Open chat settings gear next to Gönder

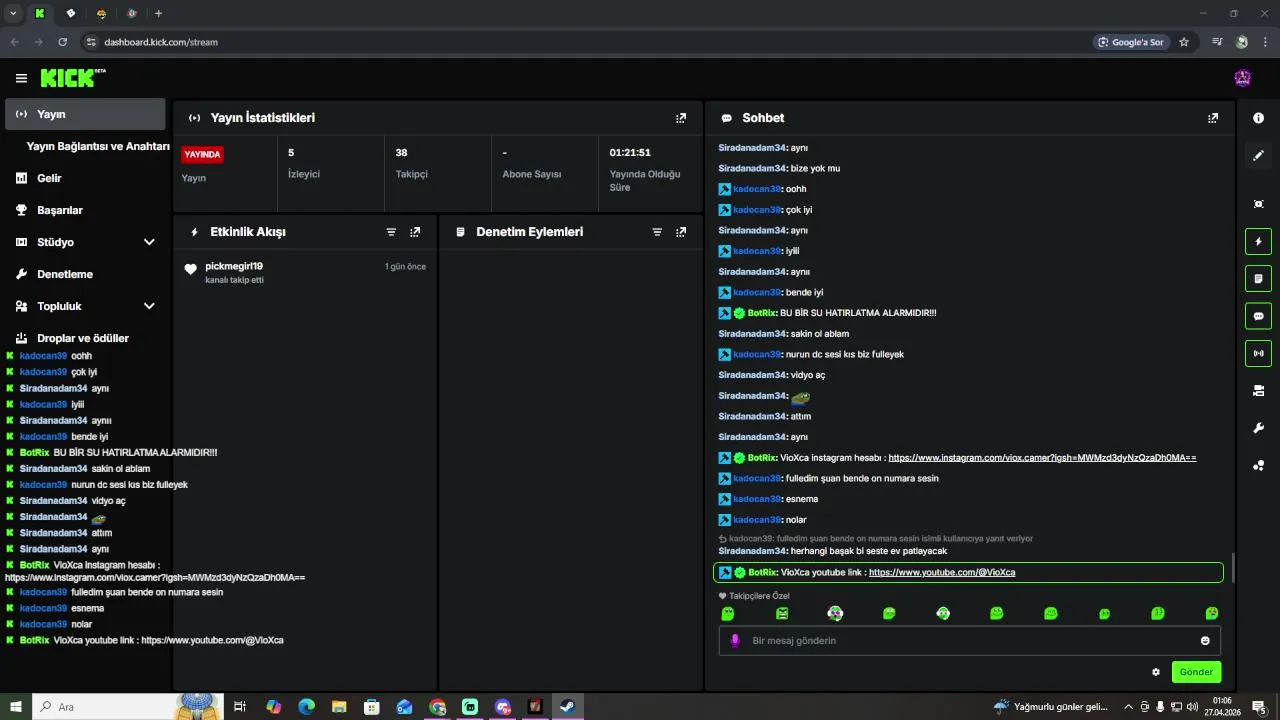click(1156, 672)
